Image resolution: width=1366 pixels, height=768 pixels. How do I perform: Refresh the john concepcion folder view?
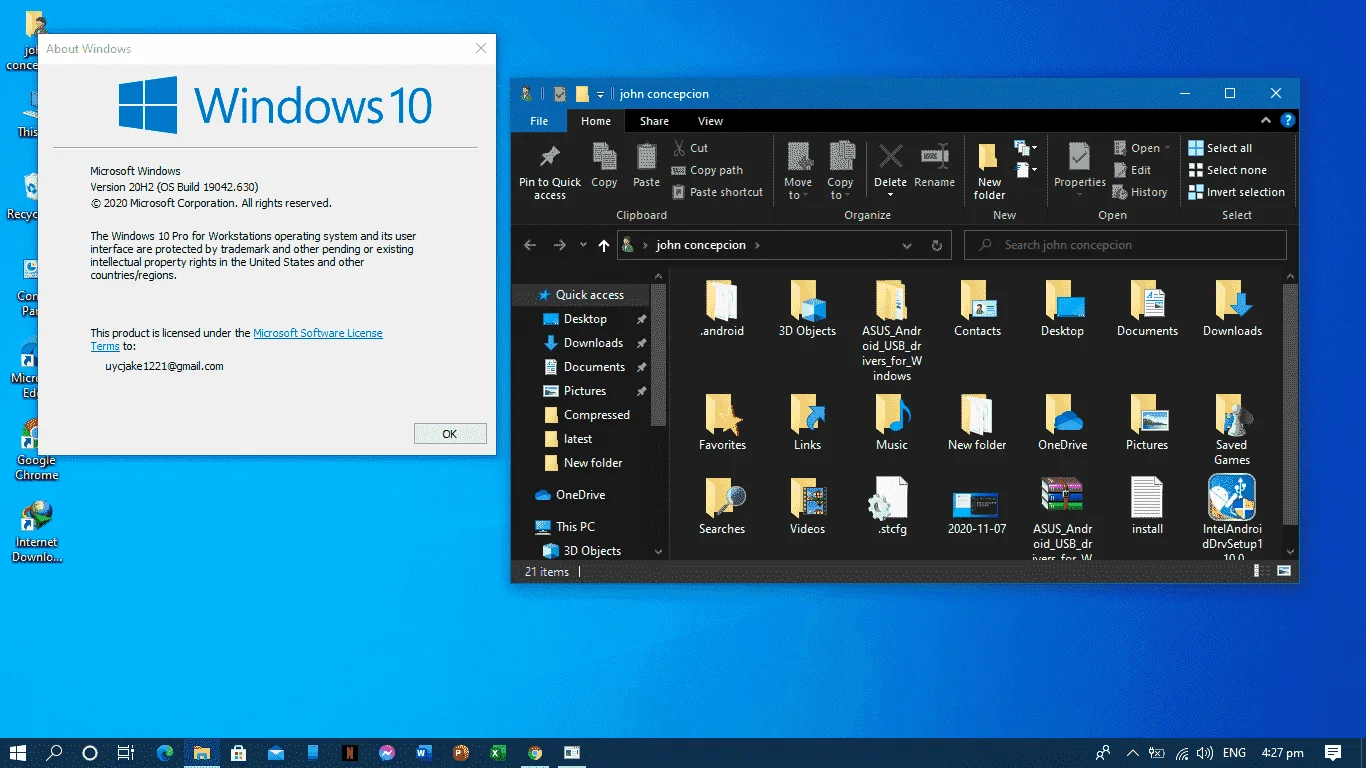pyautogui.click(x=937, y=245)
